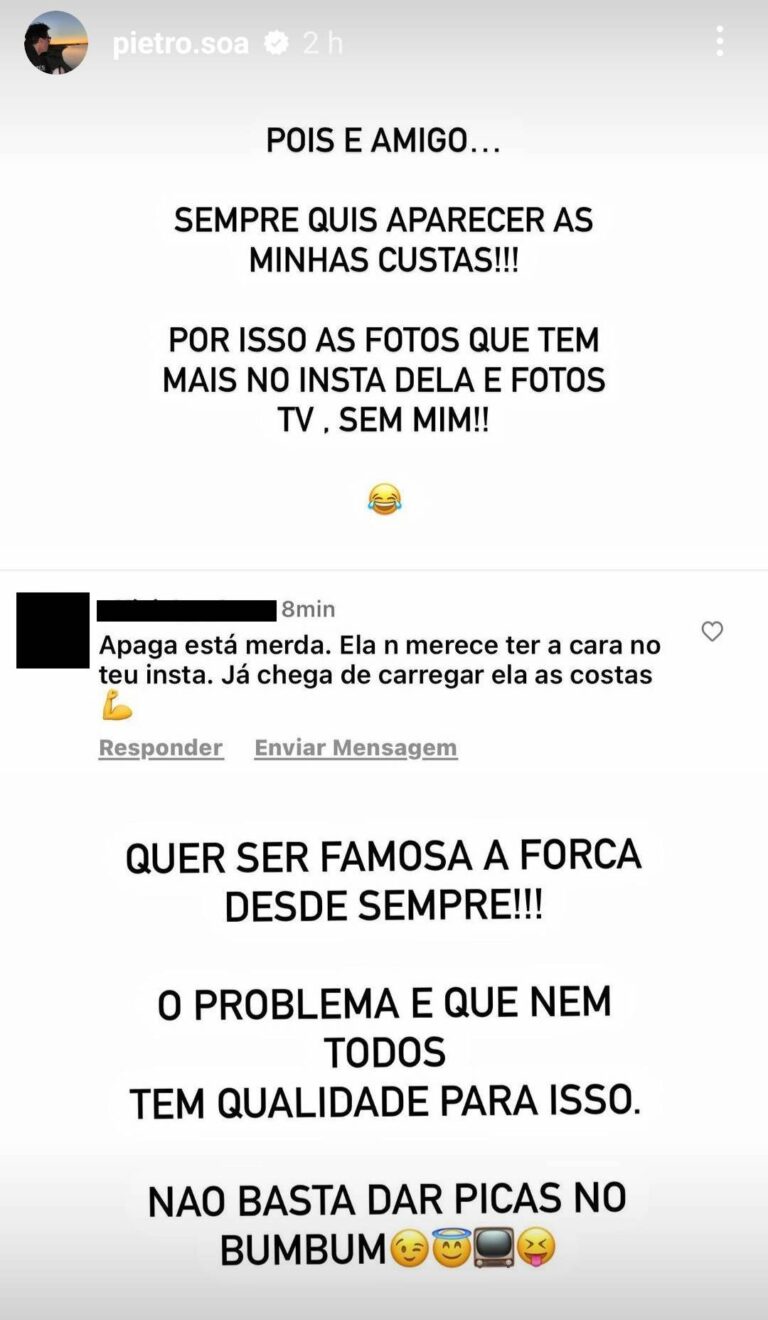Click the flexed biceps emoji
Screen dimensions: 768x1320
pos(116,706)
